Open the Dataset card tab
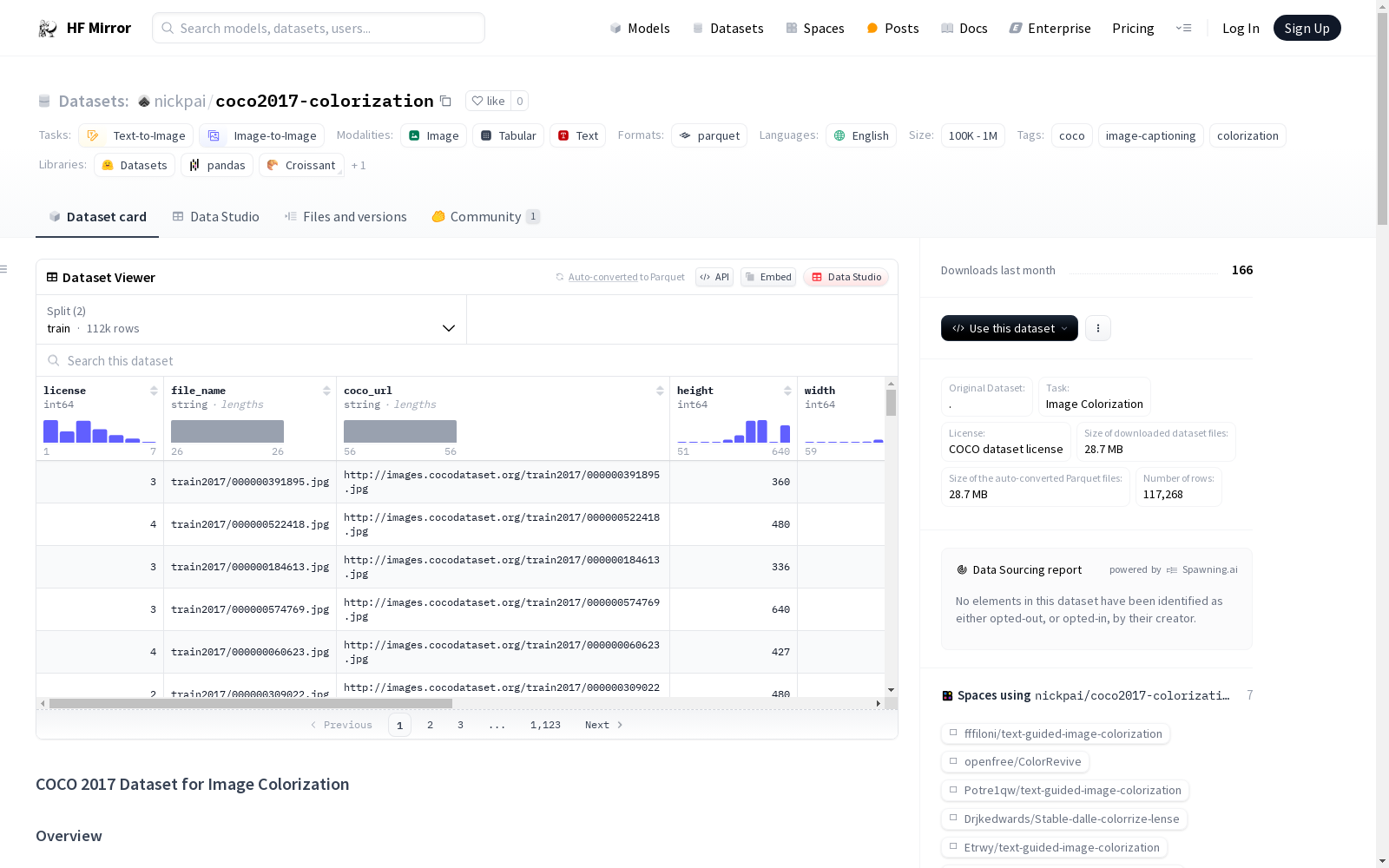This screenshot has width=1389, height=868. 97,217
